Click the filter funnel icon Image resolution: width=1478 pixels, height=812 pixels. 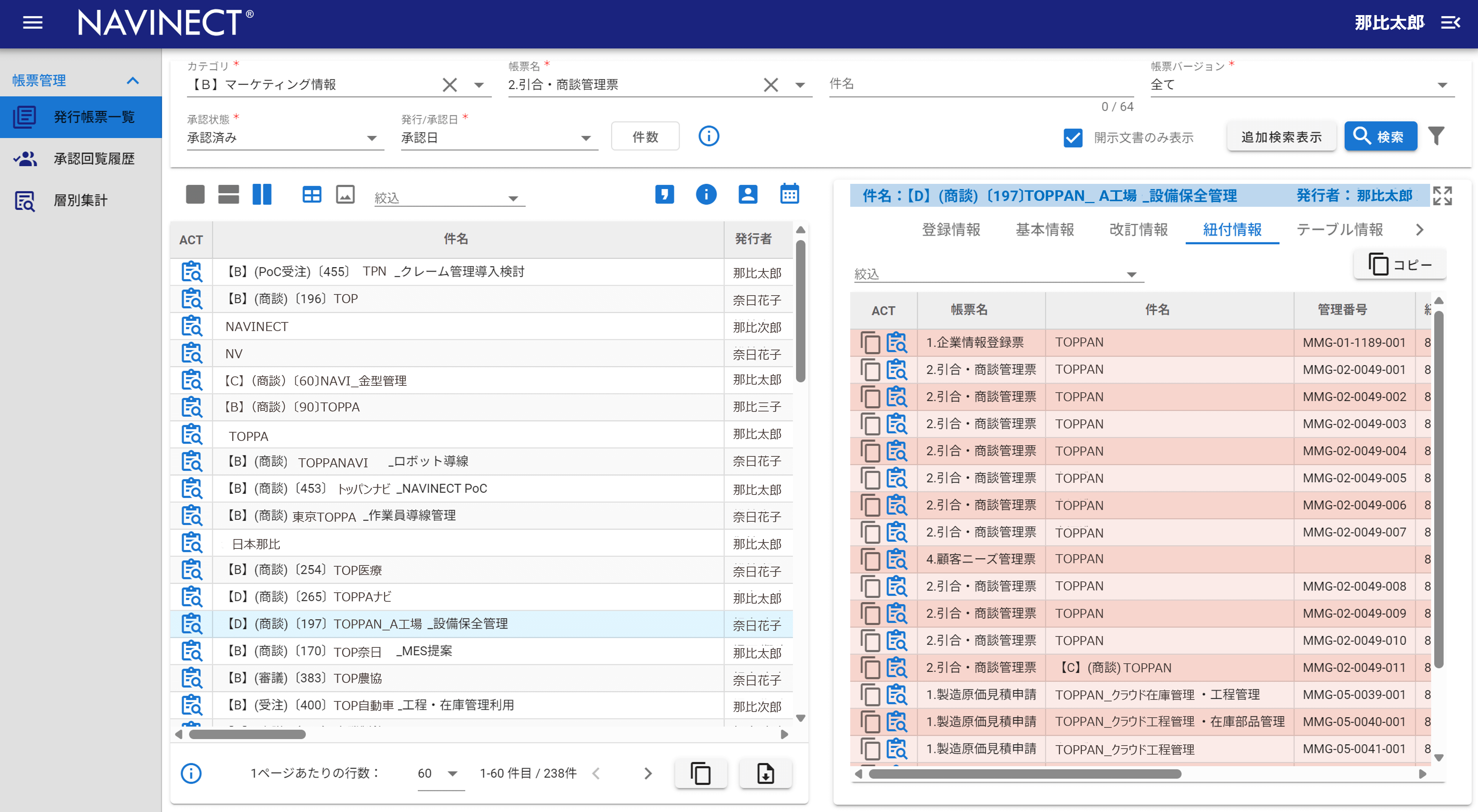[1436, 137]
